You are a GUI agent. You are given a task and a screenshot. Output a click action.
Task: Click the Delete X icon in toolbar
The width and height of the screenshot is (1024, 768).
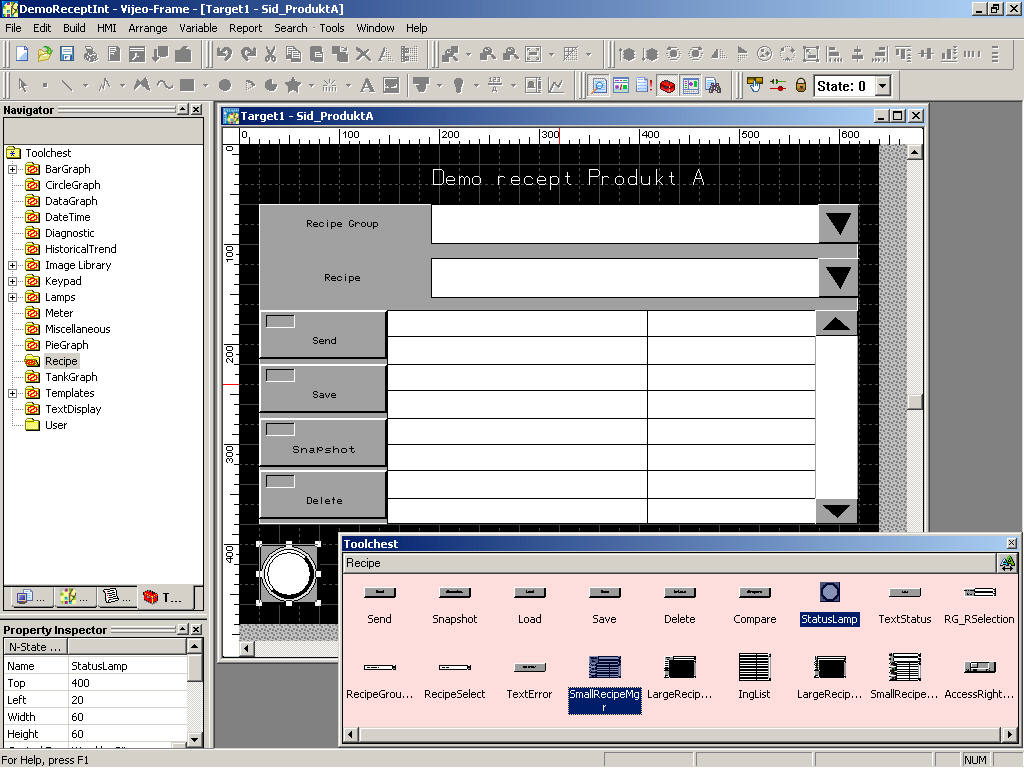click(x=363, y=54)
